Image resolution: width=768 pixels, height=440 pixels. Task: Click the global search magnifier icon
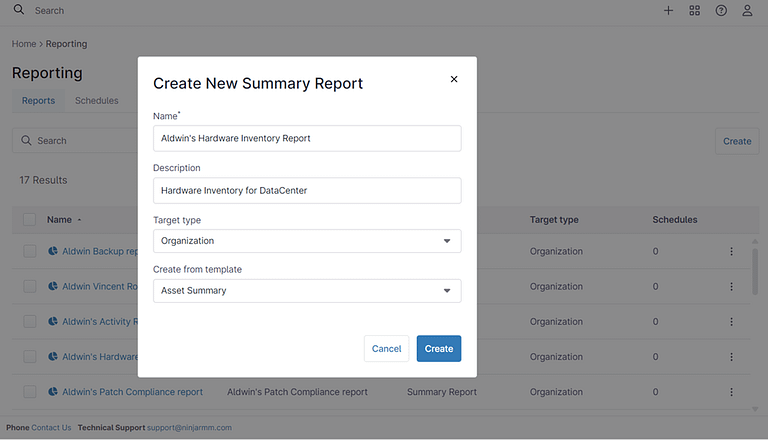pos(19,9)
